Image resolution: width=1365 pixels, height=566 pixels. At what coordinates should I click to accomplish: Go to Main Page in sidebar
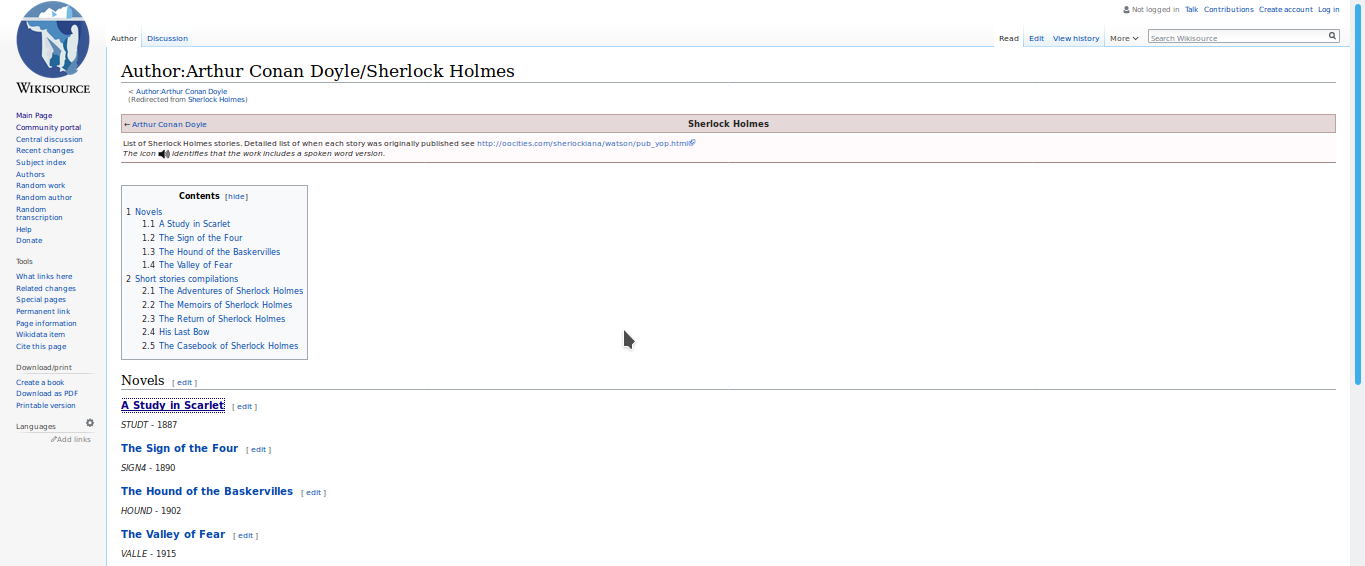(x=34, y=116)
